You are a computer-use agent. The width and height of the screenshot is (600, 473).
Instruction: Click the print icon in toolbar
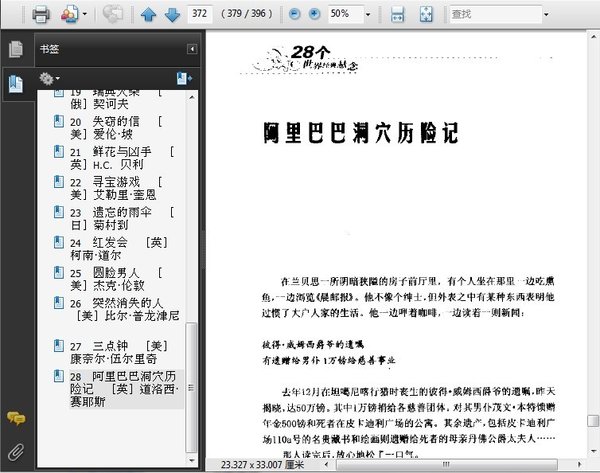tap(41, 15)
